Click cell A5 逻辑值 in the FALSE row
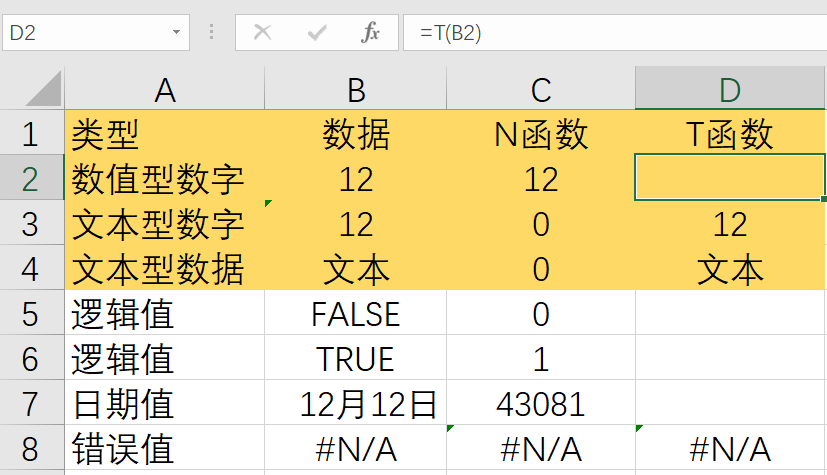Screen dimensions: 827x475 [165, 313]
